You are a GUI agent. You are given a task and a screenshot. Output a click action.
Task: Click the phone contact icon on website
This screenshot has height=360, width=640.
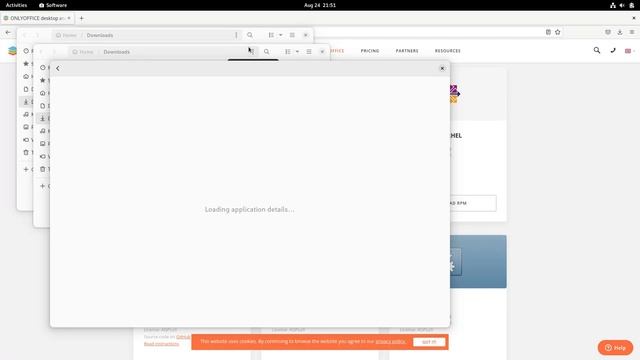(x=613, y=51)
